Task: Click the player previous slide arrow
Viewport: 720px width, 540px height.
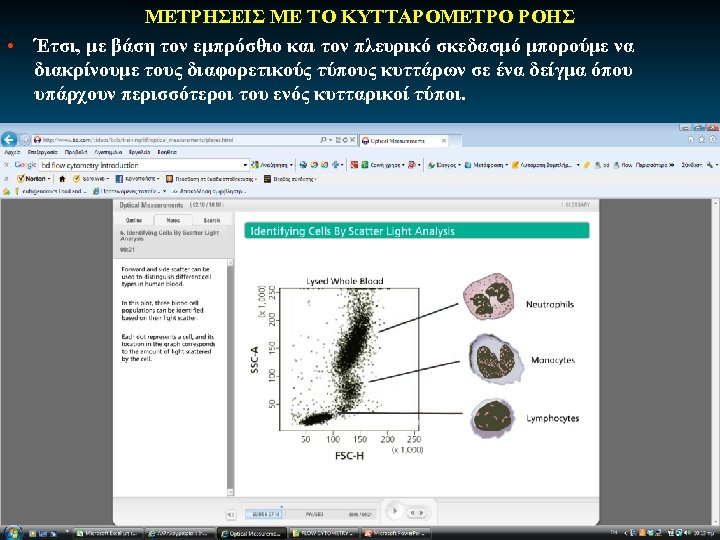Action: click(413, 512)
